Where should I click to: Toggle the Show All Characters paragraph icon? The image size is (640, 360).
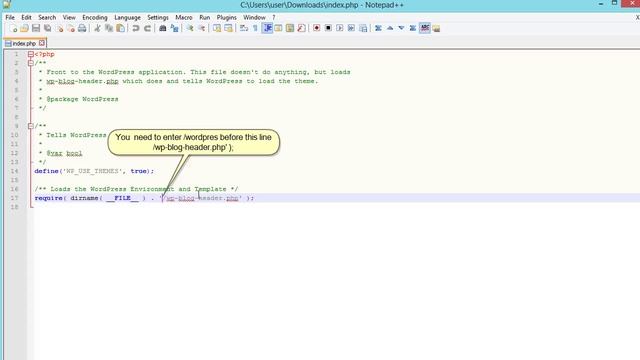[255, 28]
